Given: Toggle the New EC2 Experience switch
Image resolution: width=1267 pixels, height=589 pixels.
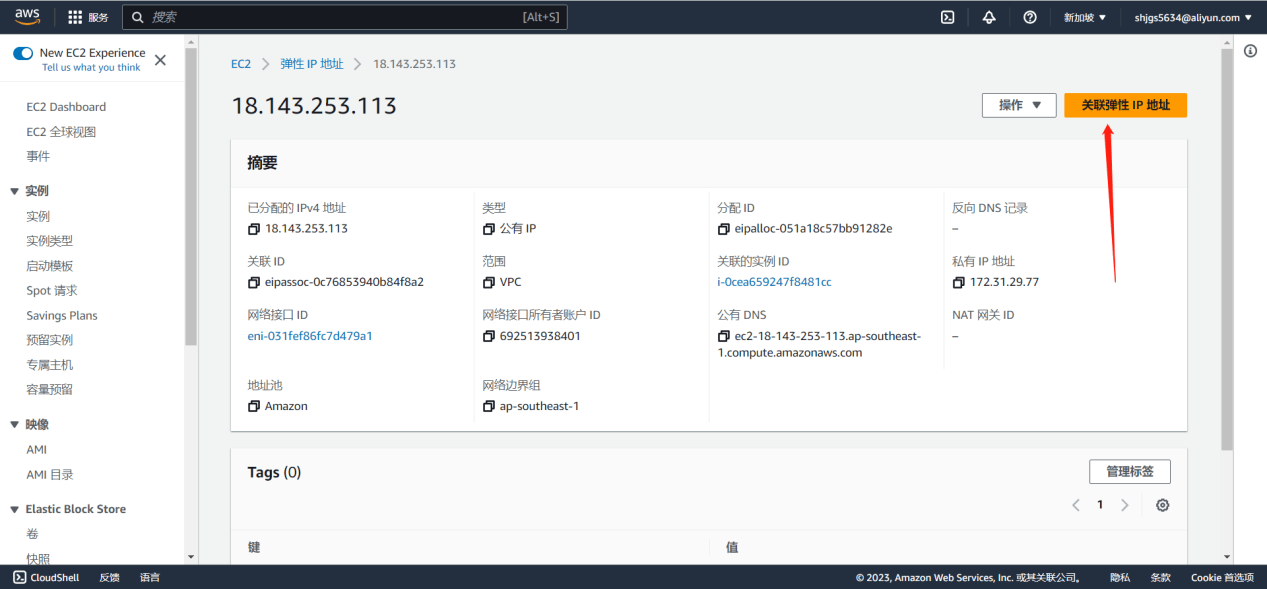Looking at the screenshot, I should click(x=23, y=53).
